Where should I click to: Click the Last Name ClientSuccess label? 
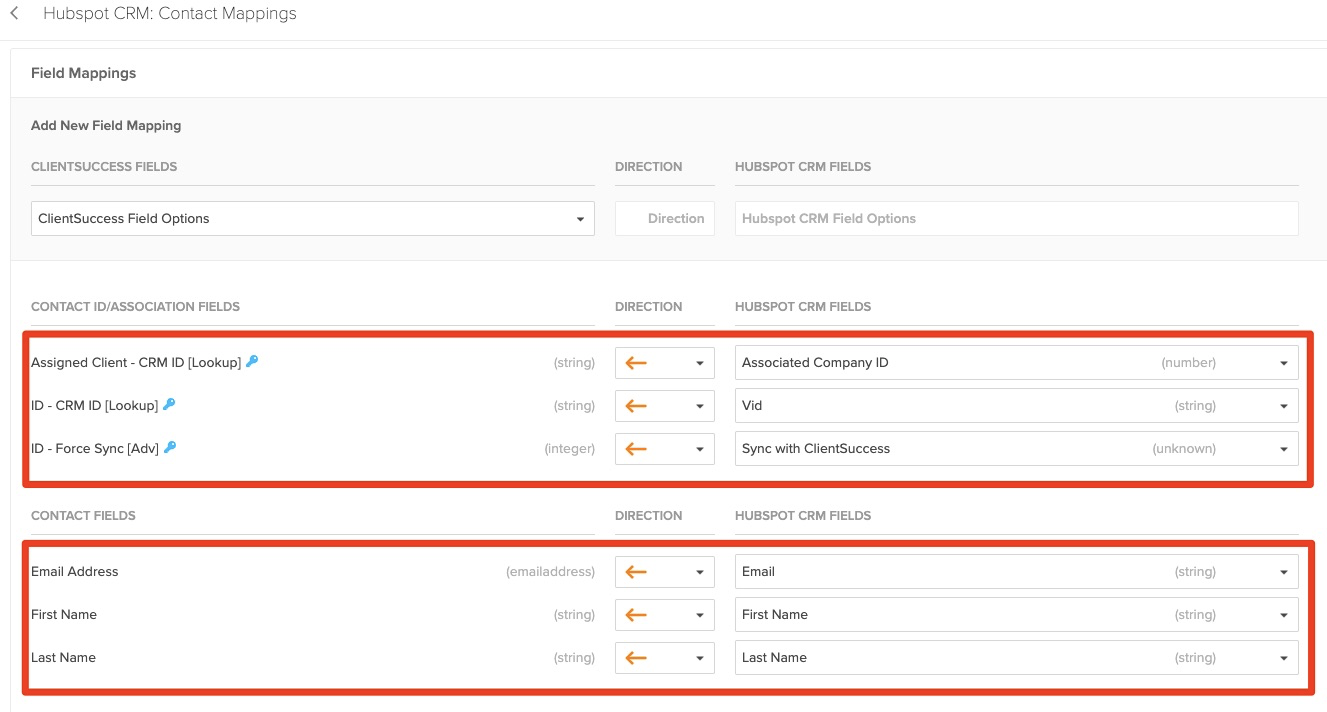point(63,658)
